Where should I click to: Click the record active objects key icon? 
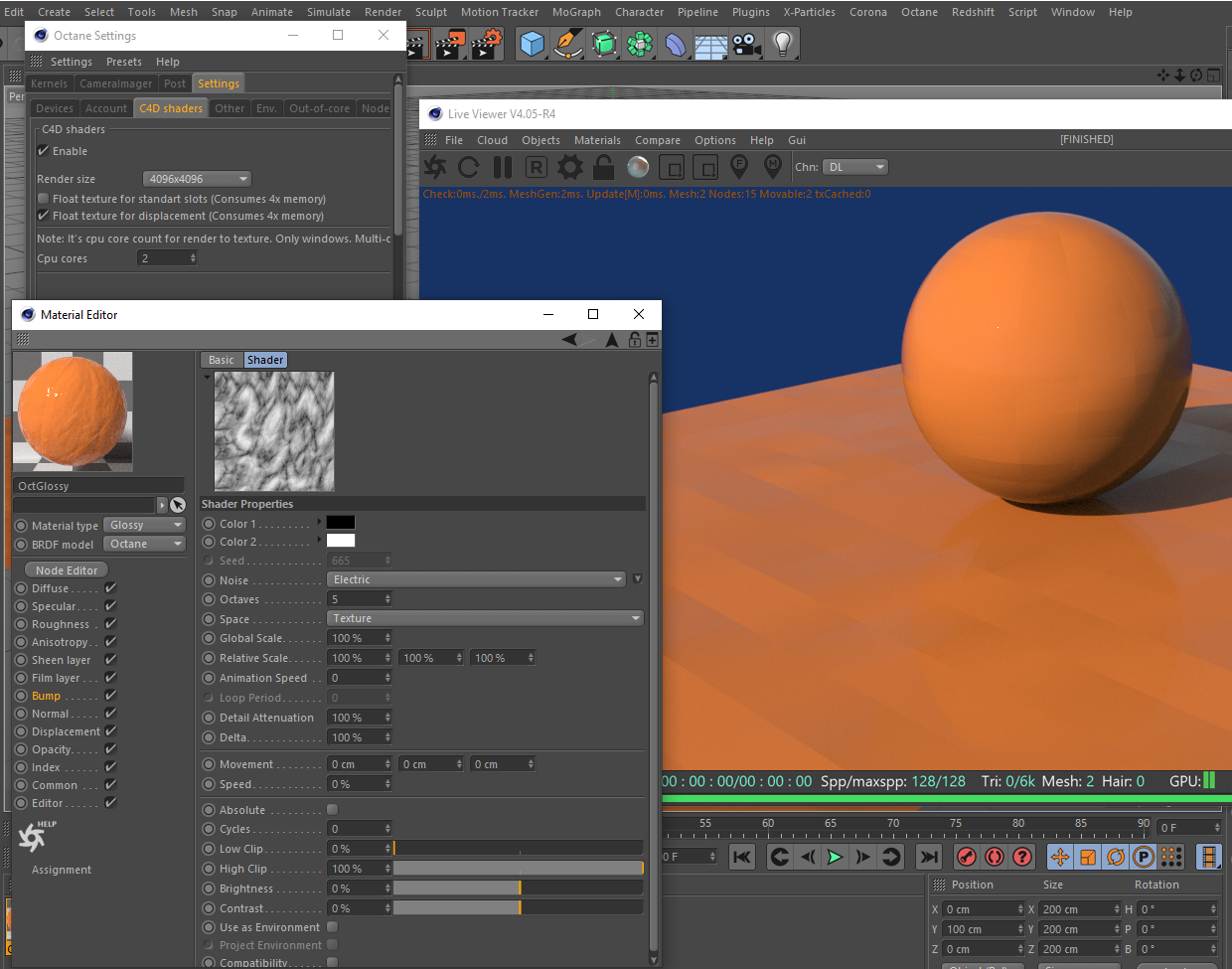[x=966, y=857]
